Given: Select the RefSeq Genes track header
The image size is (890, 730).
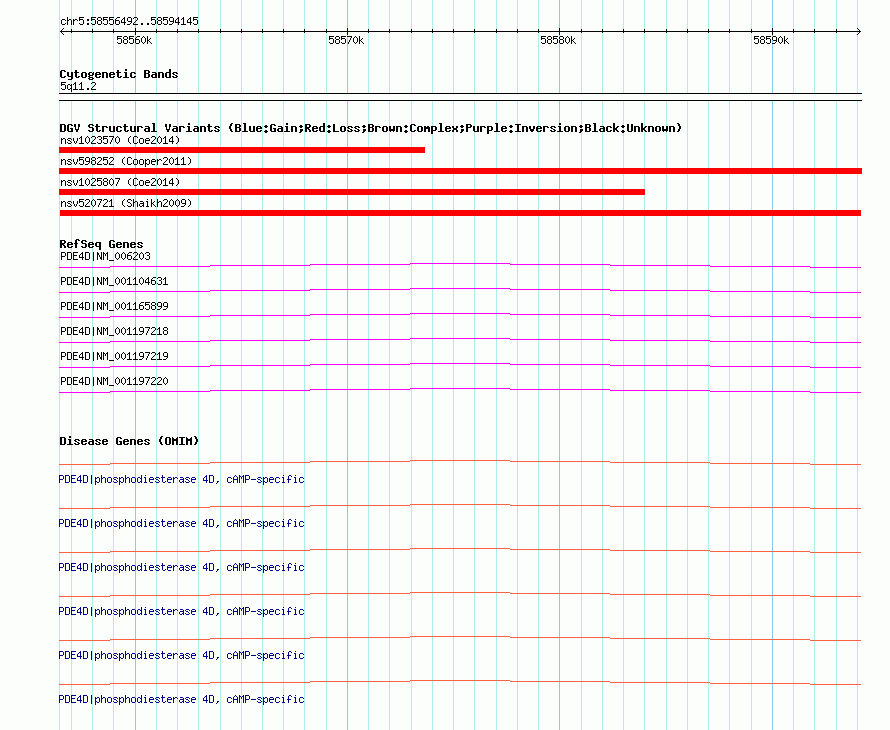Looking at the screenshot, I should click(x=101, y=244).
